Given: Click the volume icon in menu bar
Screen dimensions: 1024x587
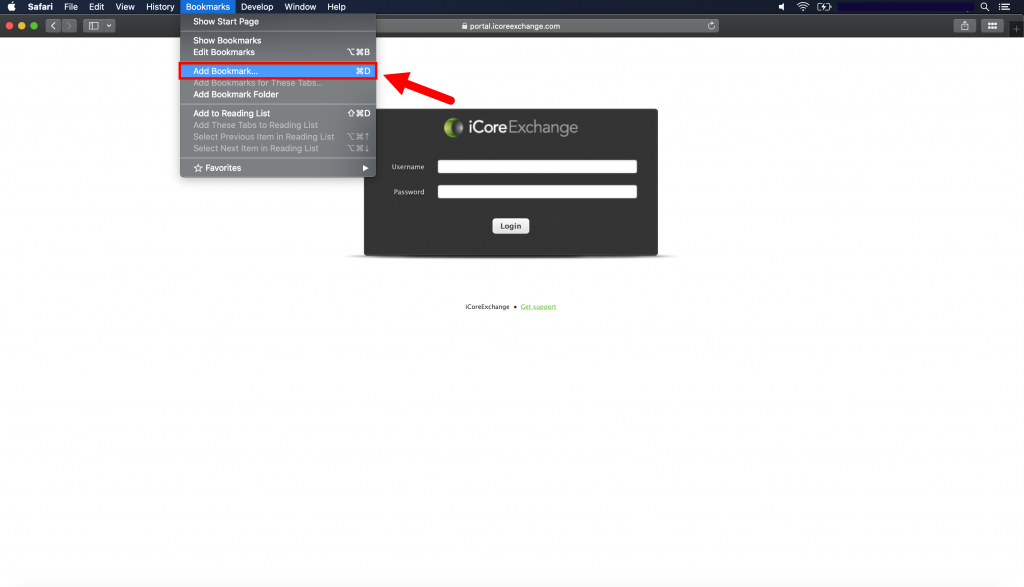Looking at the screenshot, I should point(782,7).
